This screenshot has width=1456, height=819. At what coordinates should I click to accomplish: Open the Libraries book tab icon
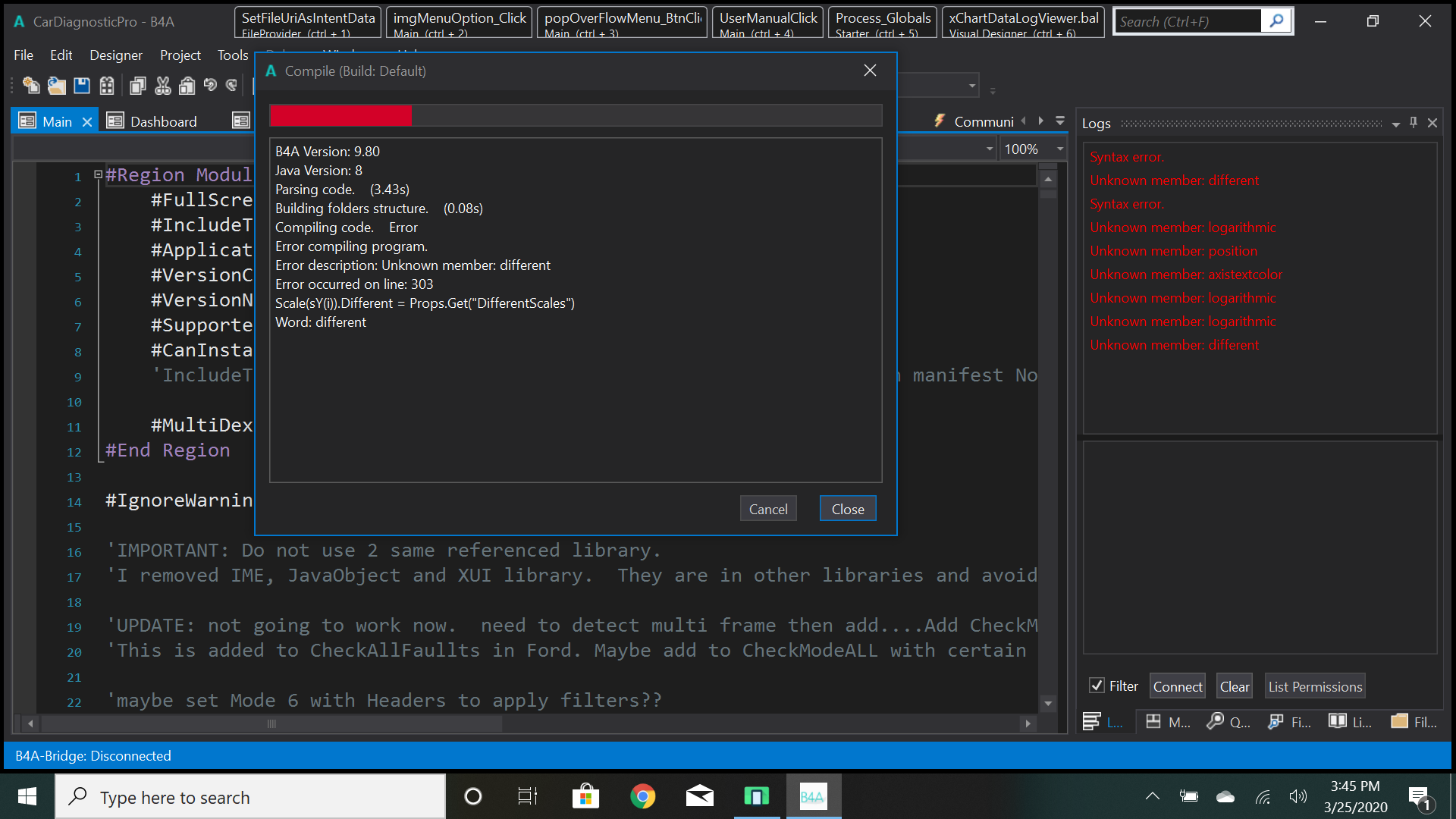(x=1338, y=721)
